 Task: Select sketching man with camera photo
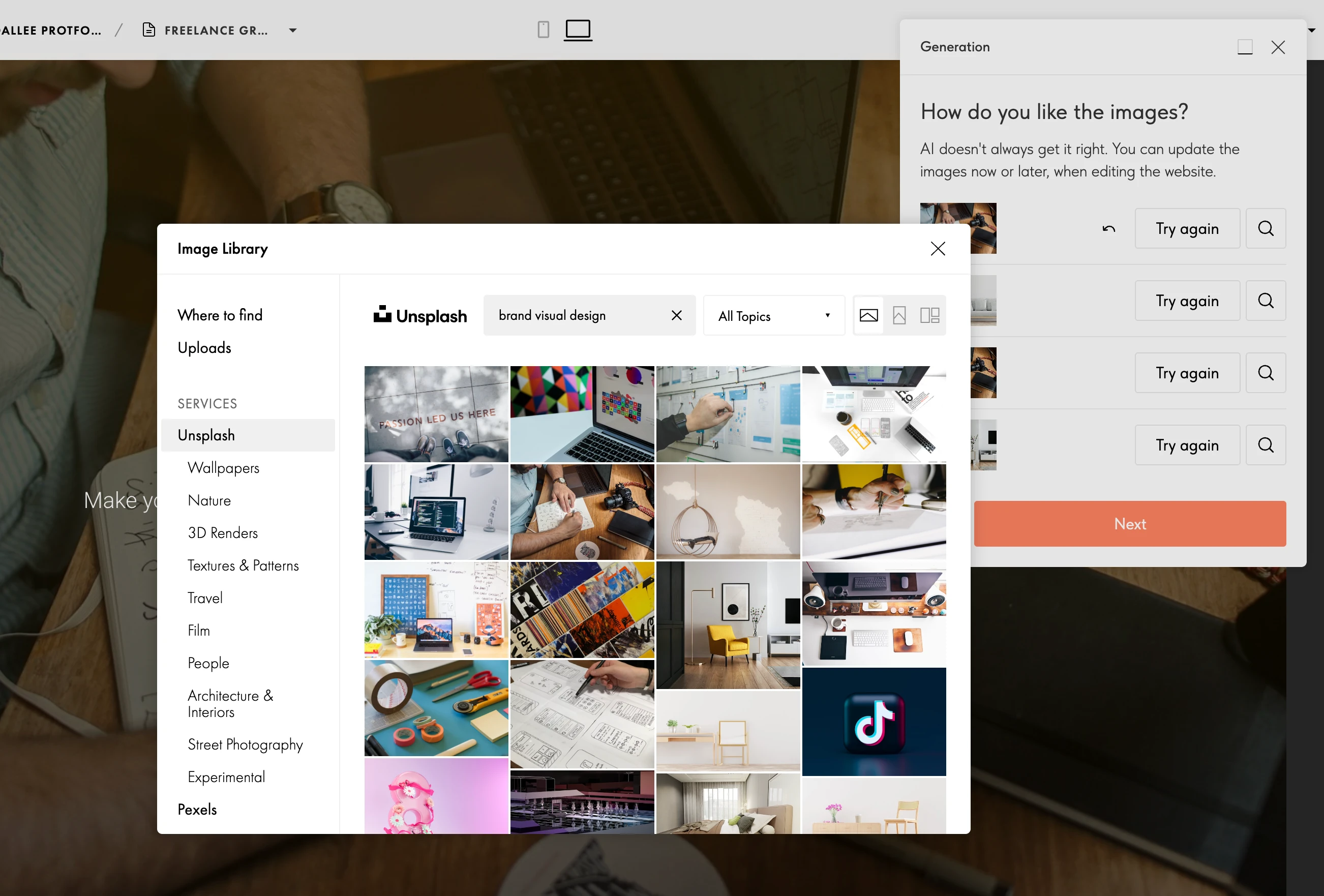point(582,512)
